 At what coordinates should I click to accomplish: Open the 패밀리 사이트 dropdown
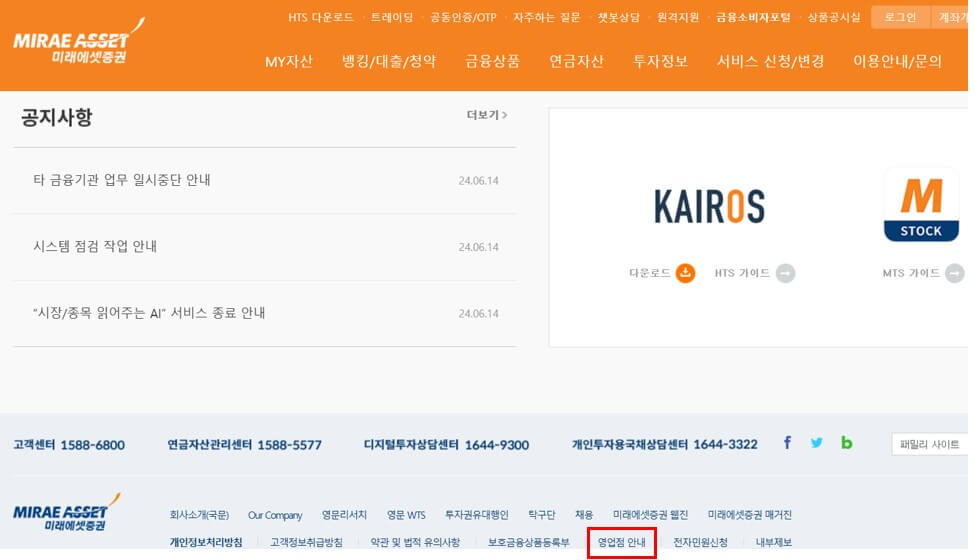pyautogui.click(x=930, y=444)
